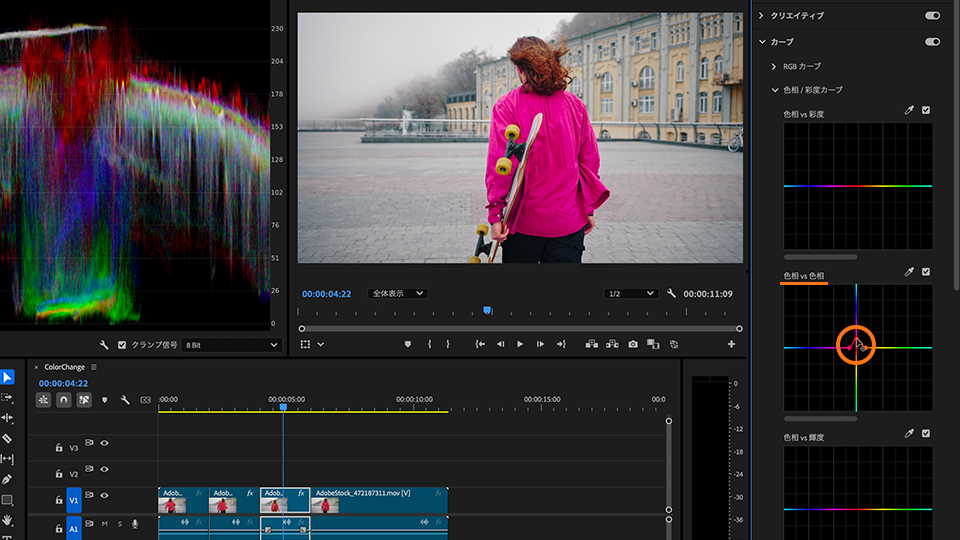Target audio track A1 button
Screen dimensions: 960x540
[x=73, y=528]
